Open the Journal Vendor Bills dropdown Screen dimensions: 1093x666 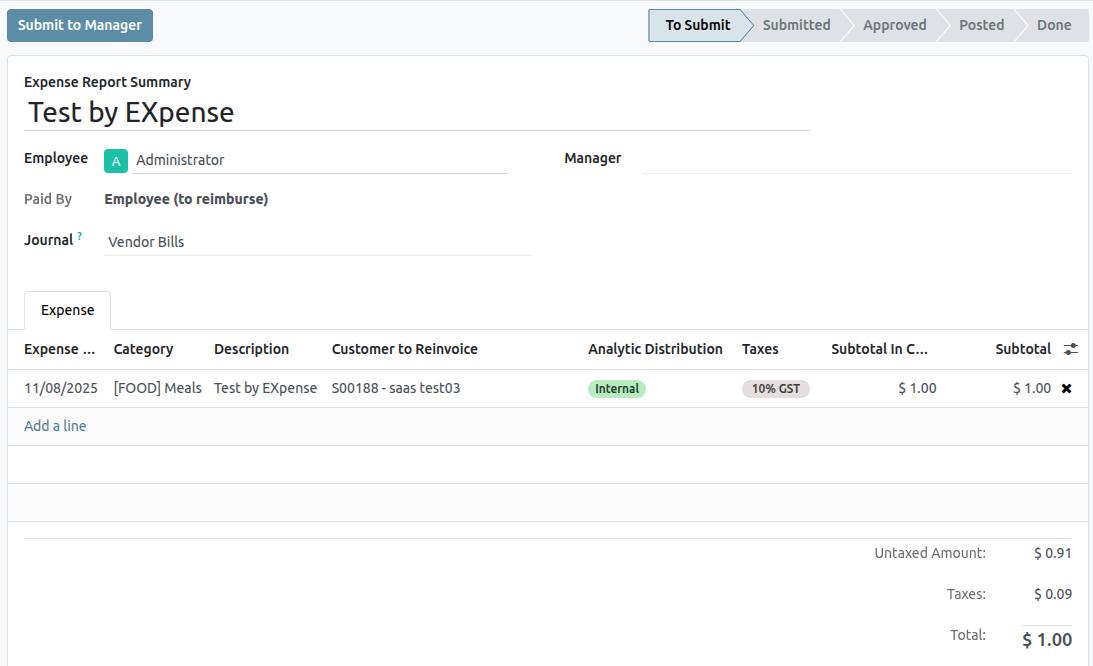click(317, 241)
